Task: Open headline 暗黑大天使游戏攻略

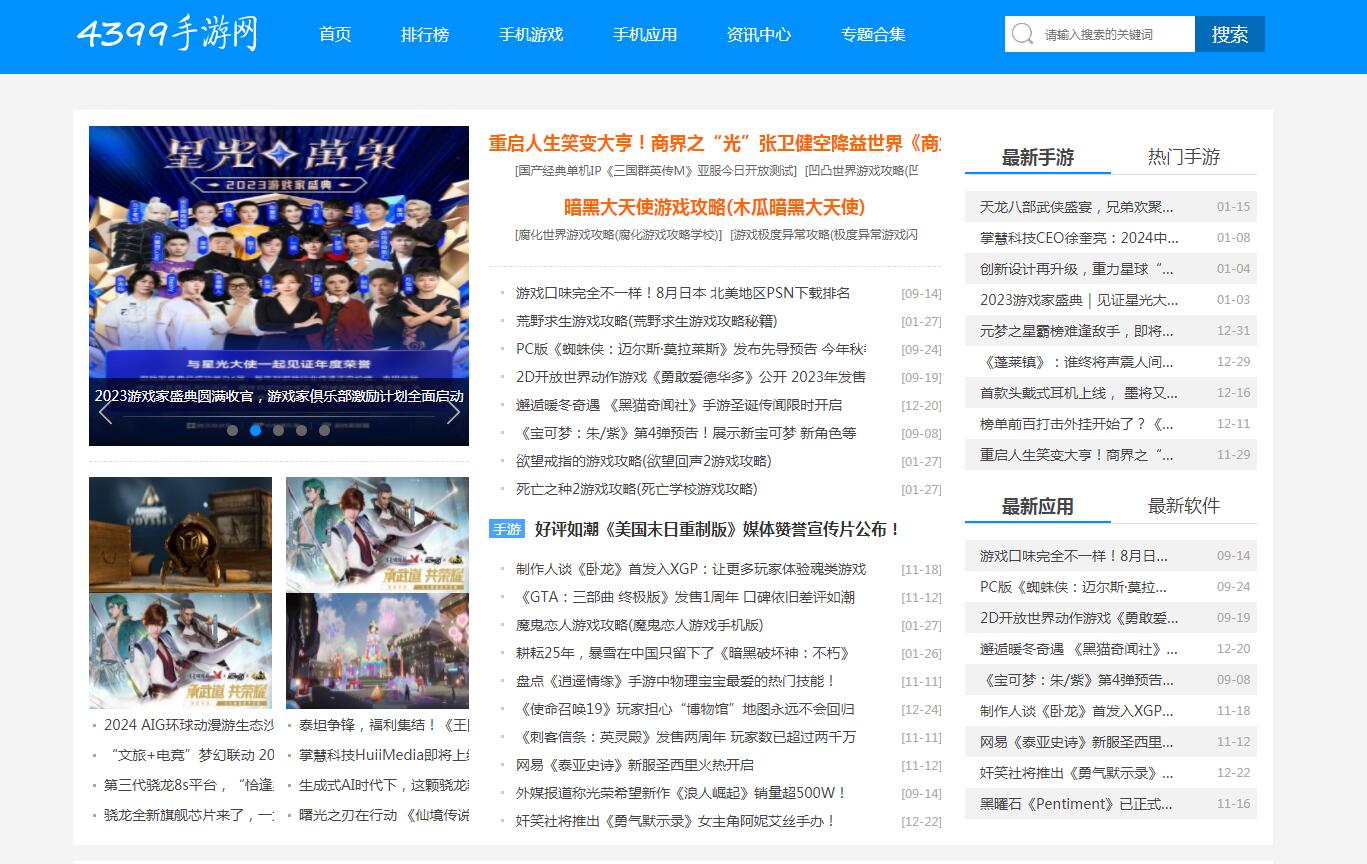Action: pyautogui.click(x=715, y=207)
